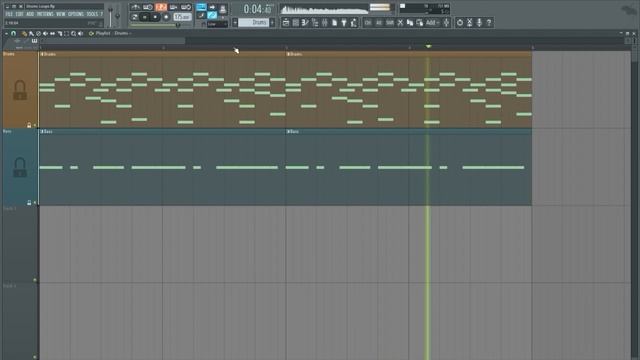Open the OPTIONS menu
The image size is (640, 360).
76,14
